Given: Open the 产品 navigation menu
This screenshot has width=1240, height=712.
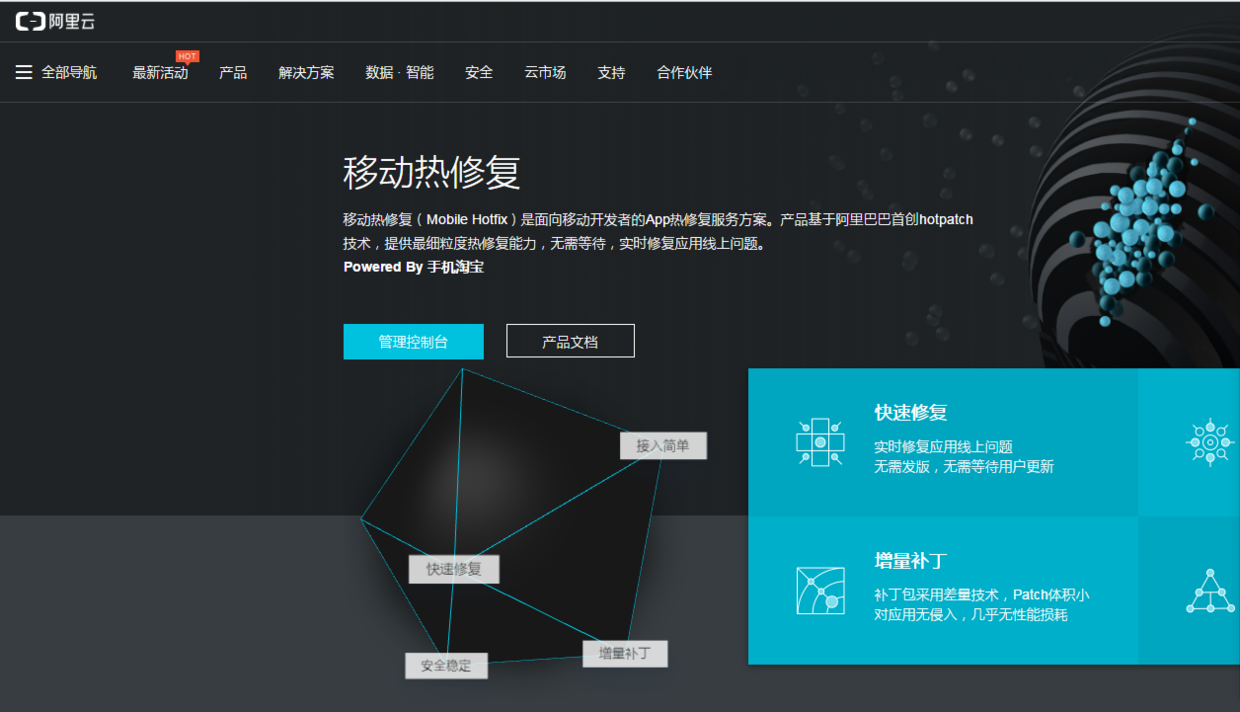Looking at the screenshot, I should (233, 73).
